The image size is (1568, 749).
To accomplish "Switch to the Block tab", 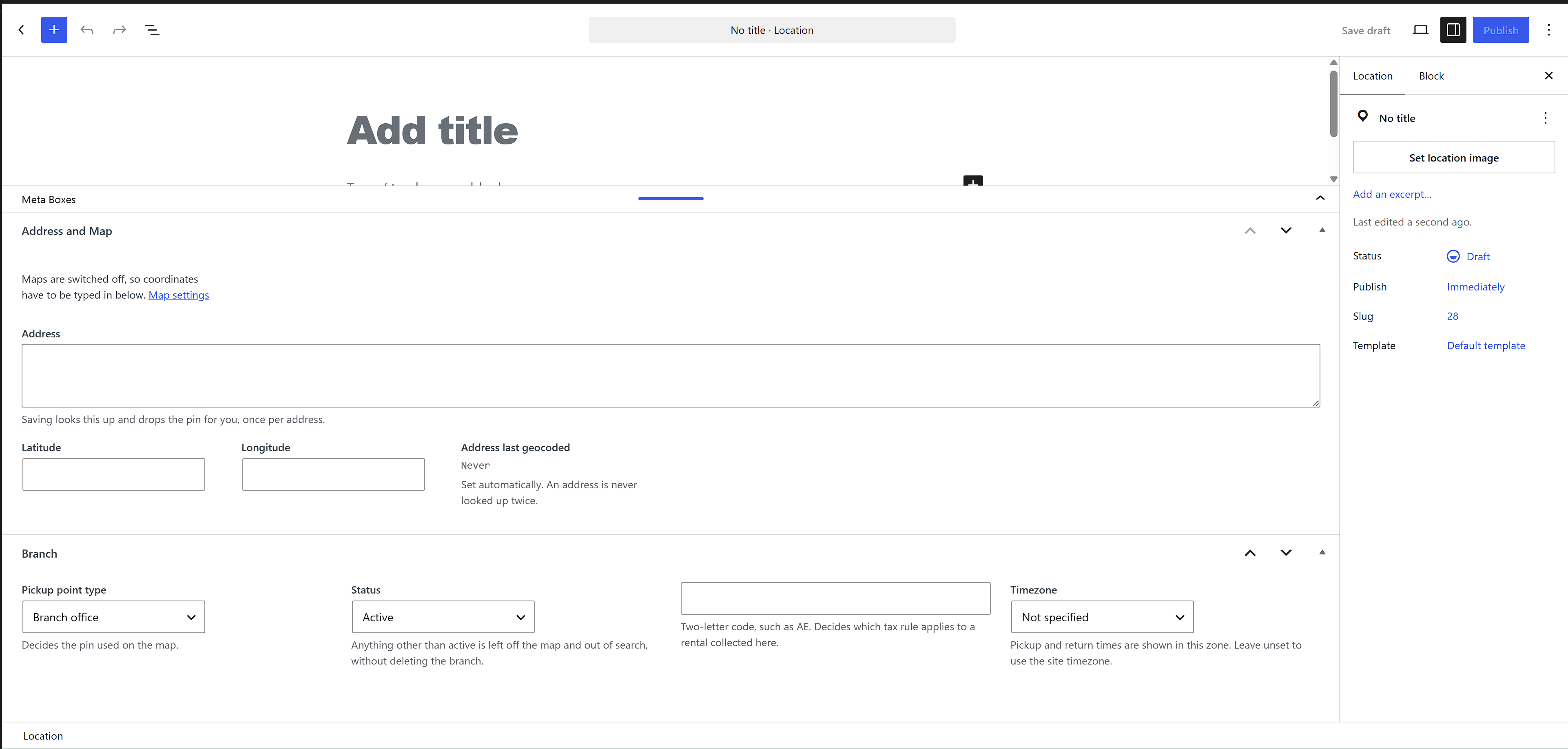I will pyautogui.click(x=1431, y=76).
